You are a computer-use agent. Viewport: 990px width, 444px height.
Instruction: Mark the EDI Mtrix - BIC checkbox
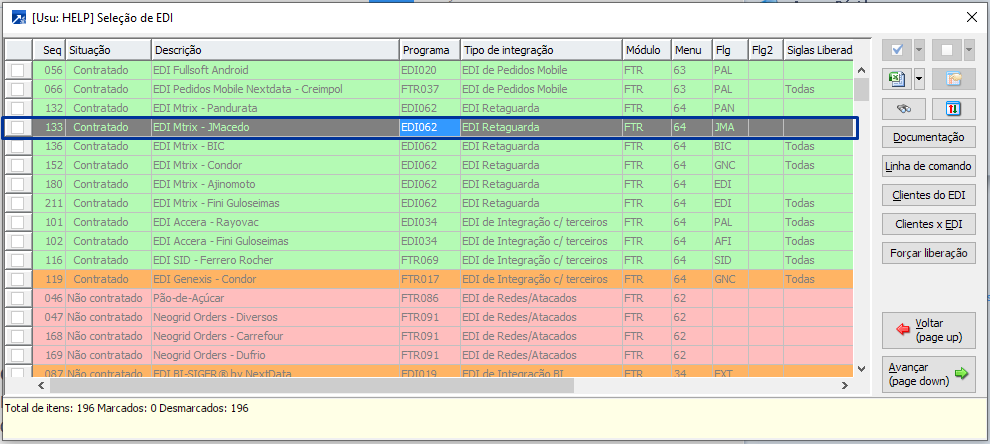[x=18, y=146]
